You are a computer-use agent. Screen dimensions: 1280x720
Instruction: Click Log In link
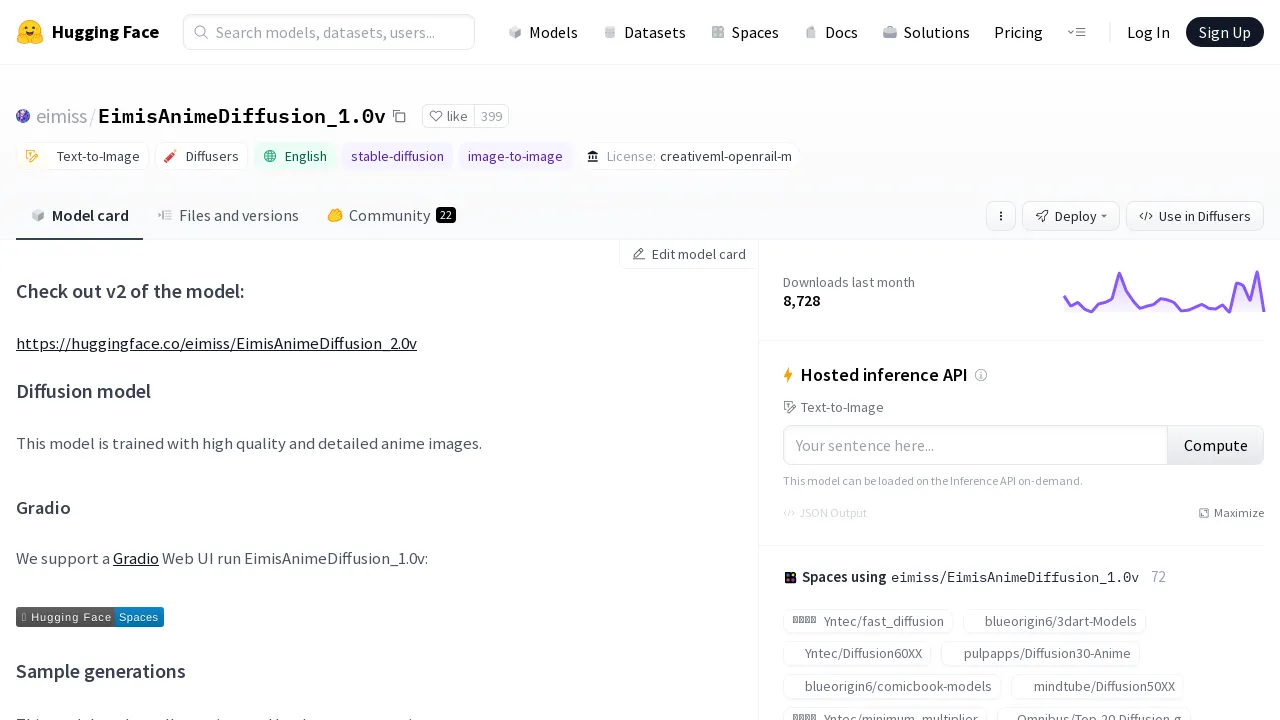point(1148,32)
